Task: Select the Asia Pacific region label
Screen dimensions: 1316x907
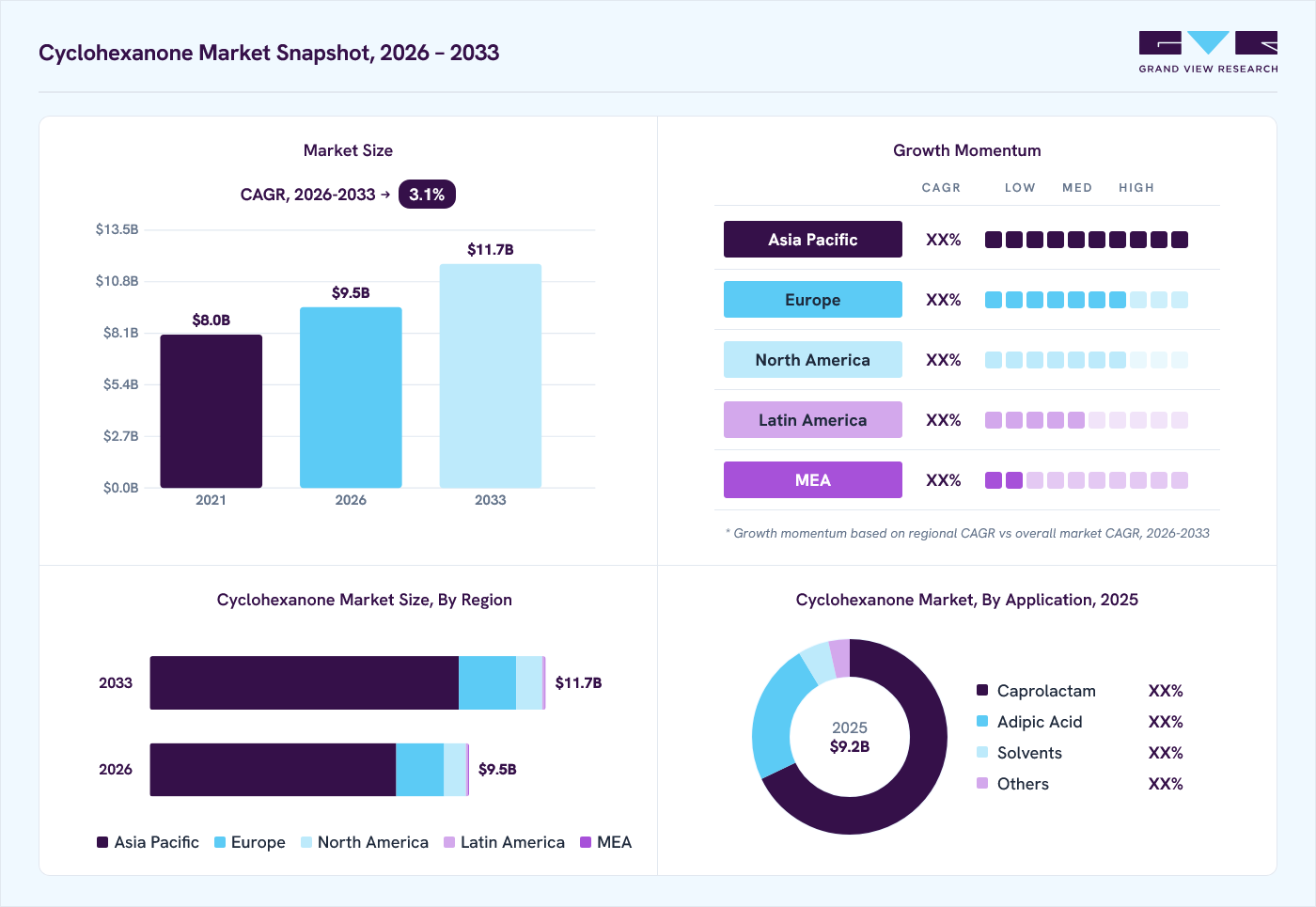Action: pyautogui.click(x=813, y=240)
